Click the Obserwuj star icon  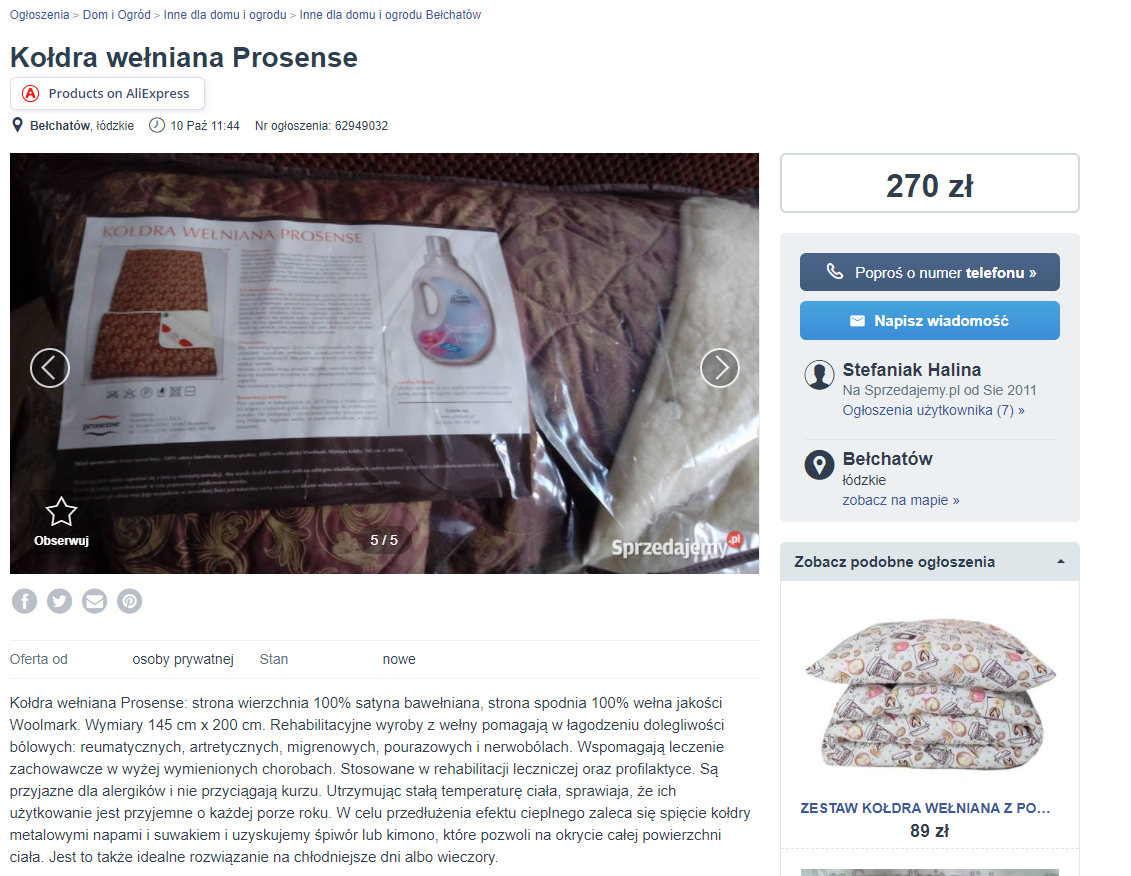coord(61,512)
